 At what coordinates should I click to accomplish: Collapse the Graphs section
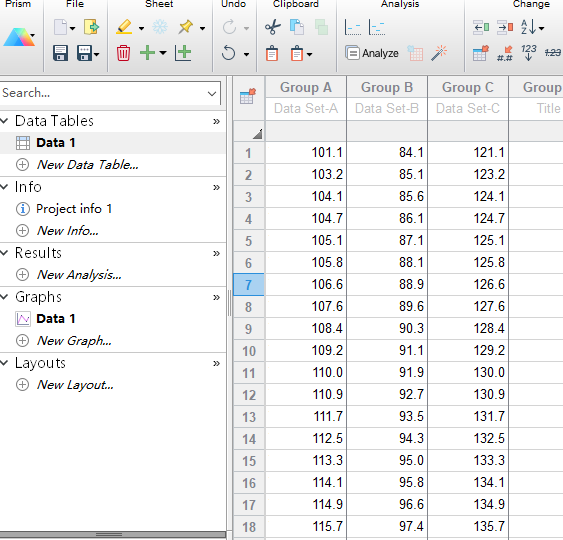(4, 297)
